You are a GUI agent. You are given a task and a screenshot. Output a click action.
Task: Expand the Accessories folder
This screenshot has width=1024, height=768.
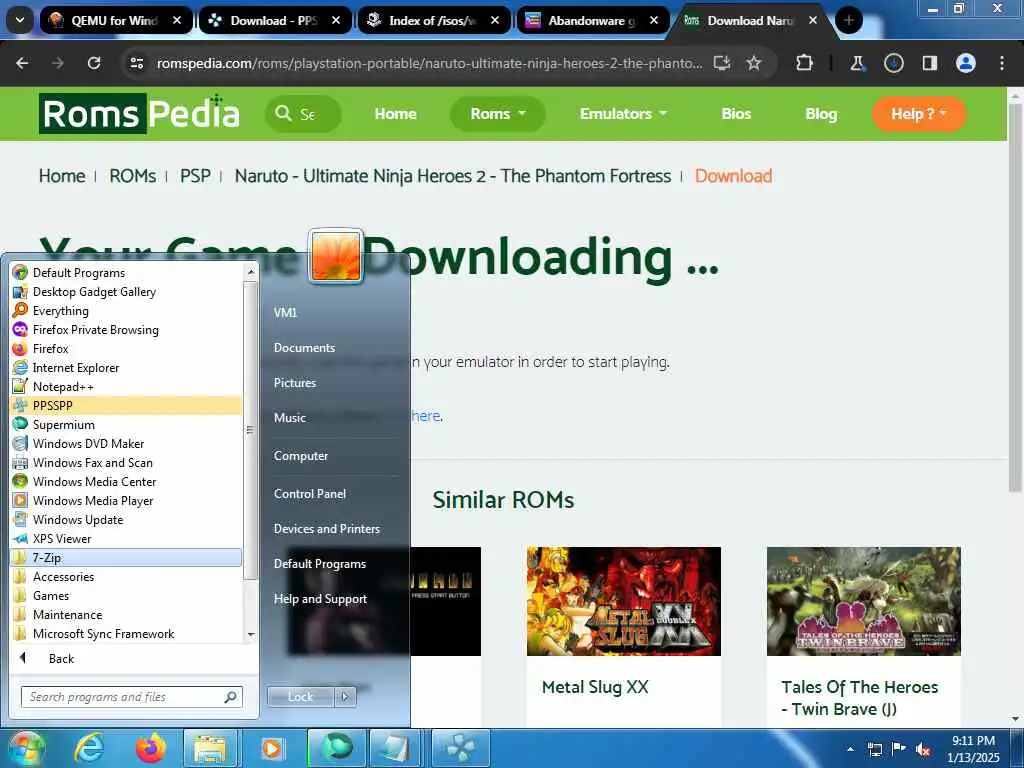click(126, 577)
